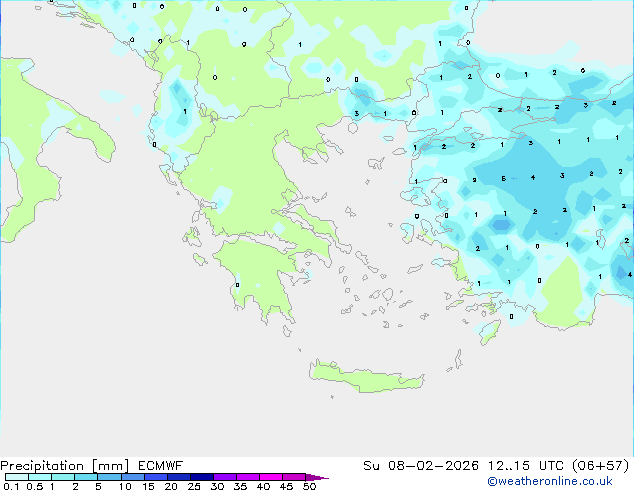The height and width of the screenshot is (490, 634).
Task: Click the '40' legend scale label
Action: click(263, 486)
